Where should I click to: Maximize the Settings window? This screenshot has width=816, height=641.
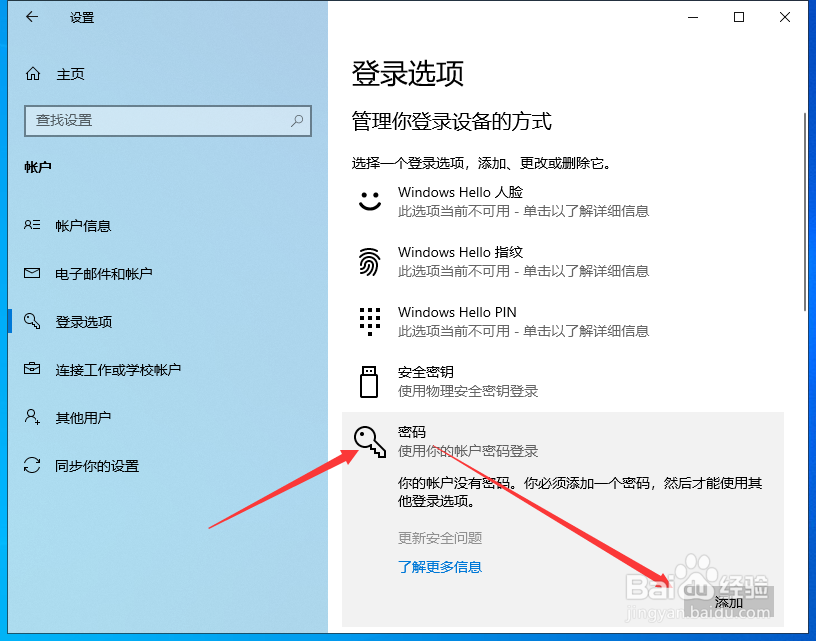pyautogui.click(x=738, y=17)
